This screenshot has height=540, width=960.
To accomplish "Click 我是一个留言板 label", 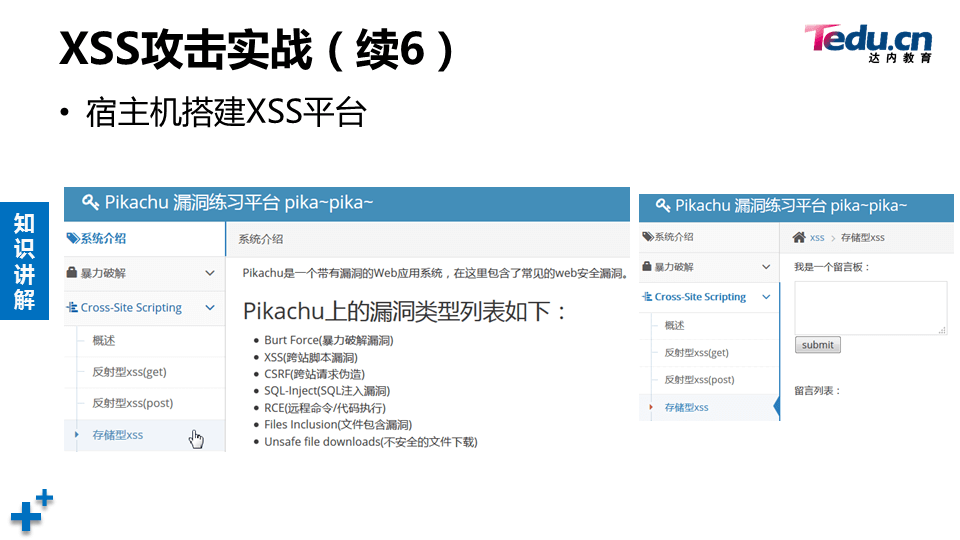I will point(832,267).
